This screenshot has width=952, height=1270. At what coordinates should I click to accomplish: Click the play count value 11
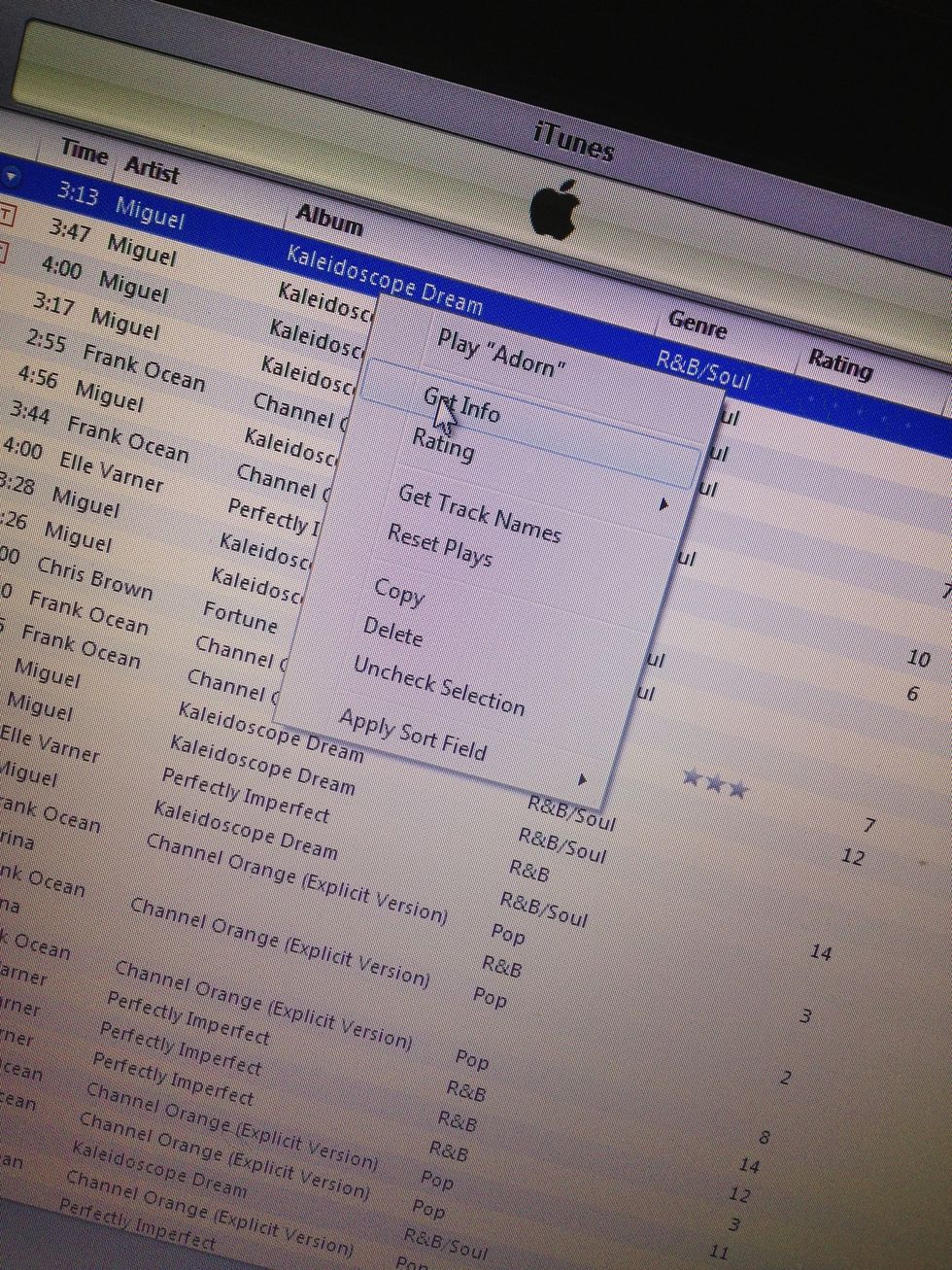(719, 1252)
